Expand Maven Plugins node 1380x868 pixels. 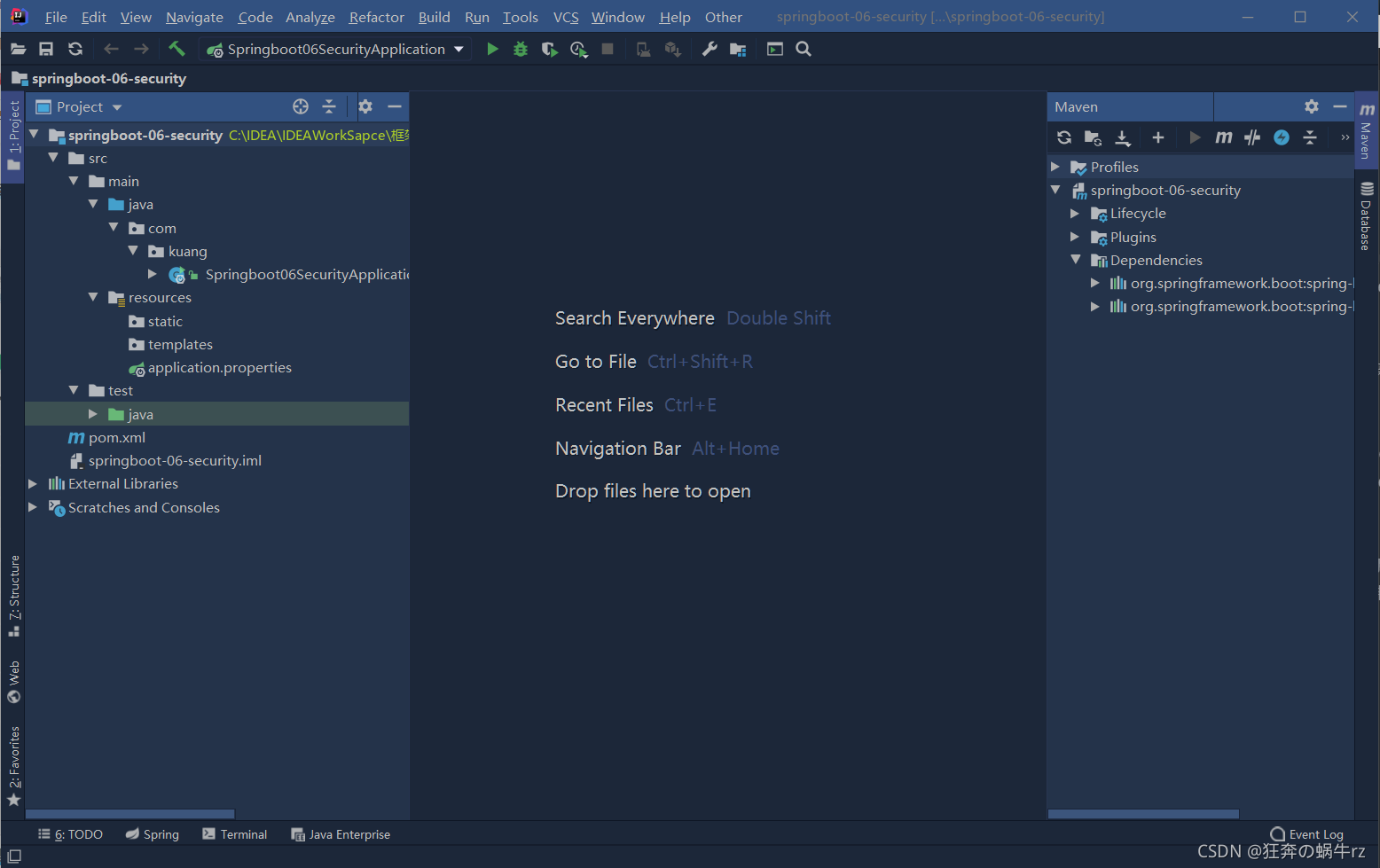click(1075, 237)
